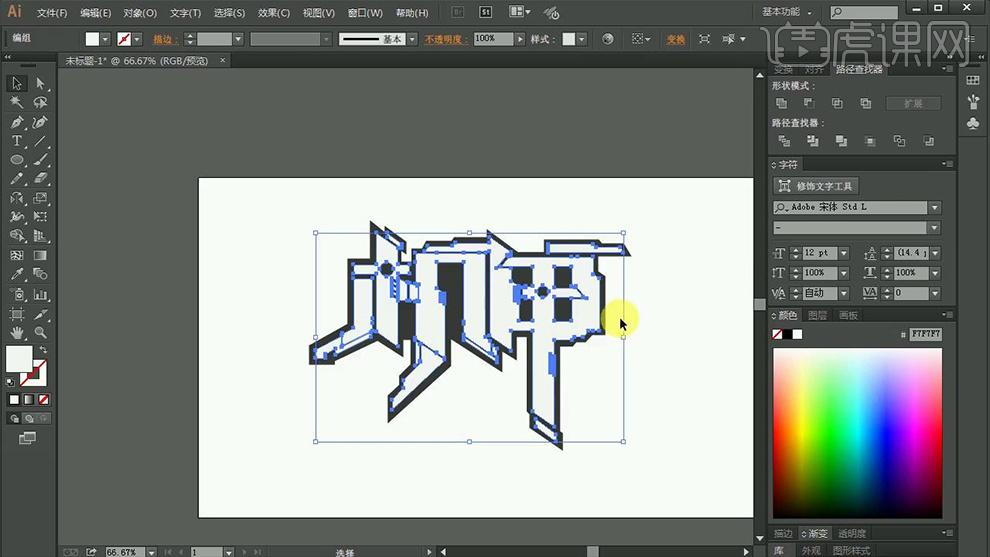Viewport: 990px width, 557px height.
Task: Click the Unite shape mode icon
Action: [x=781, y=103]
